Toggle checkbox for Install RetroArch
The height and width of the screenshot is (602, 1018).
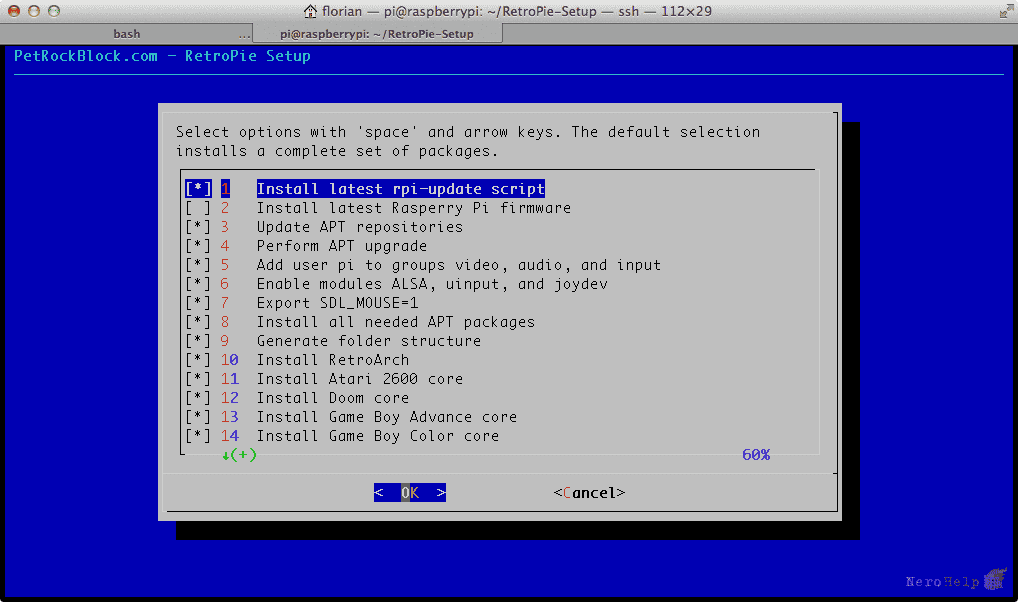point(198,360)
